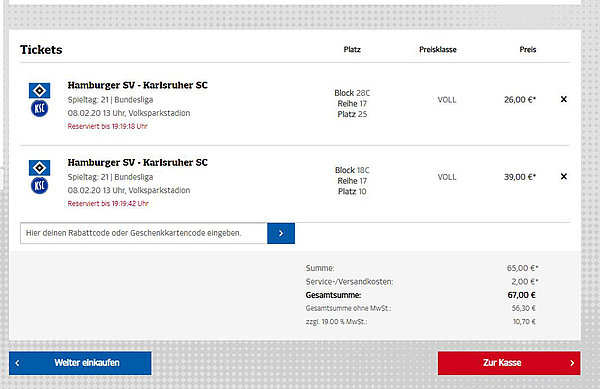600x389 pixels.
Task: Click the Preis column header
Action: [528, 49]
